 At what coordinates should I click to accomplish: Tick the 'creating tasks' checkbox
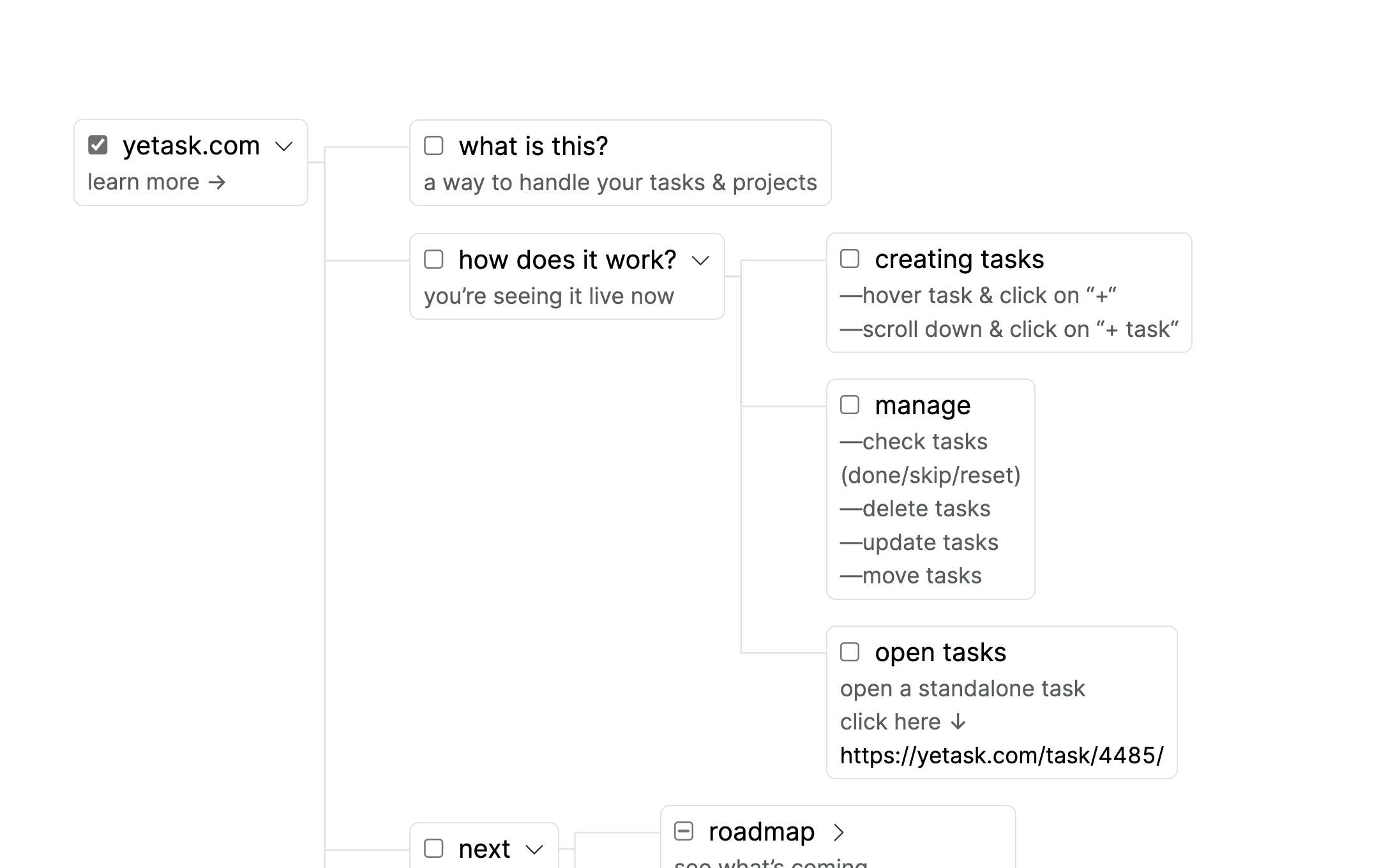tap(850, 258)
